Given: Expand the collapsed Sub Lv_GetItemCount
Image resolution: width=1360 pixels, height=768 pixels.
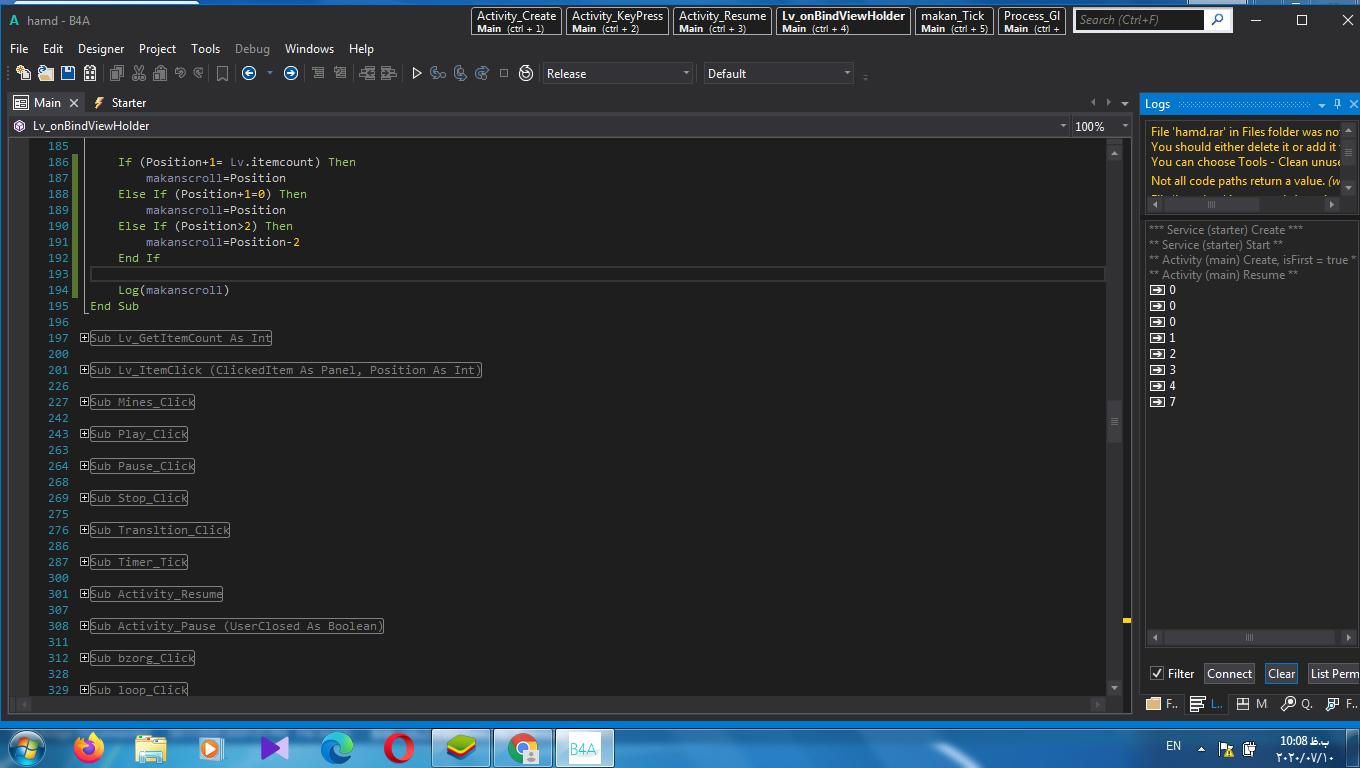Looking at the screenshot, I should point(85,338).
